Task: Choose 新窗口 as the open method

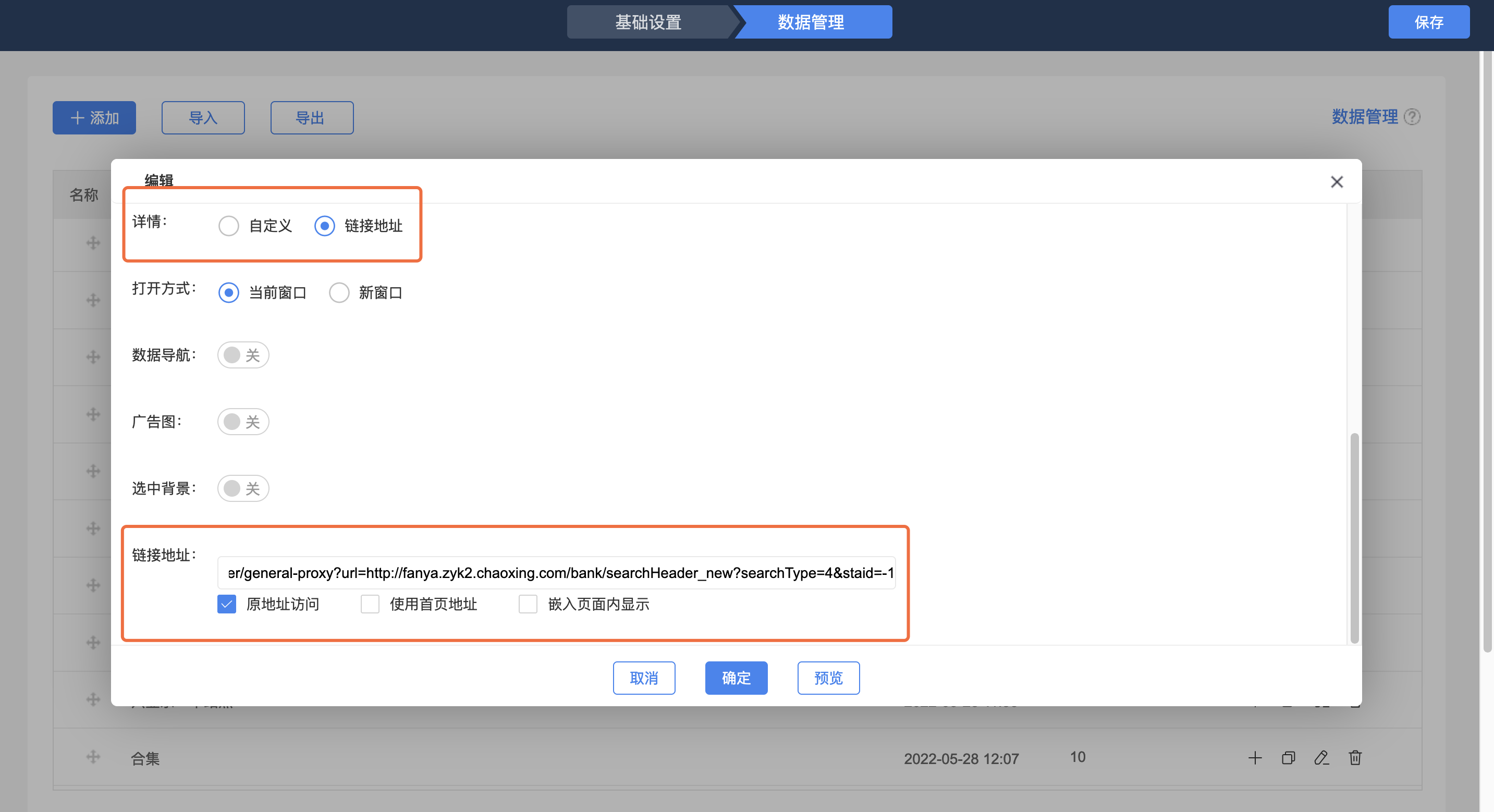Action: 339,292
